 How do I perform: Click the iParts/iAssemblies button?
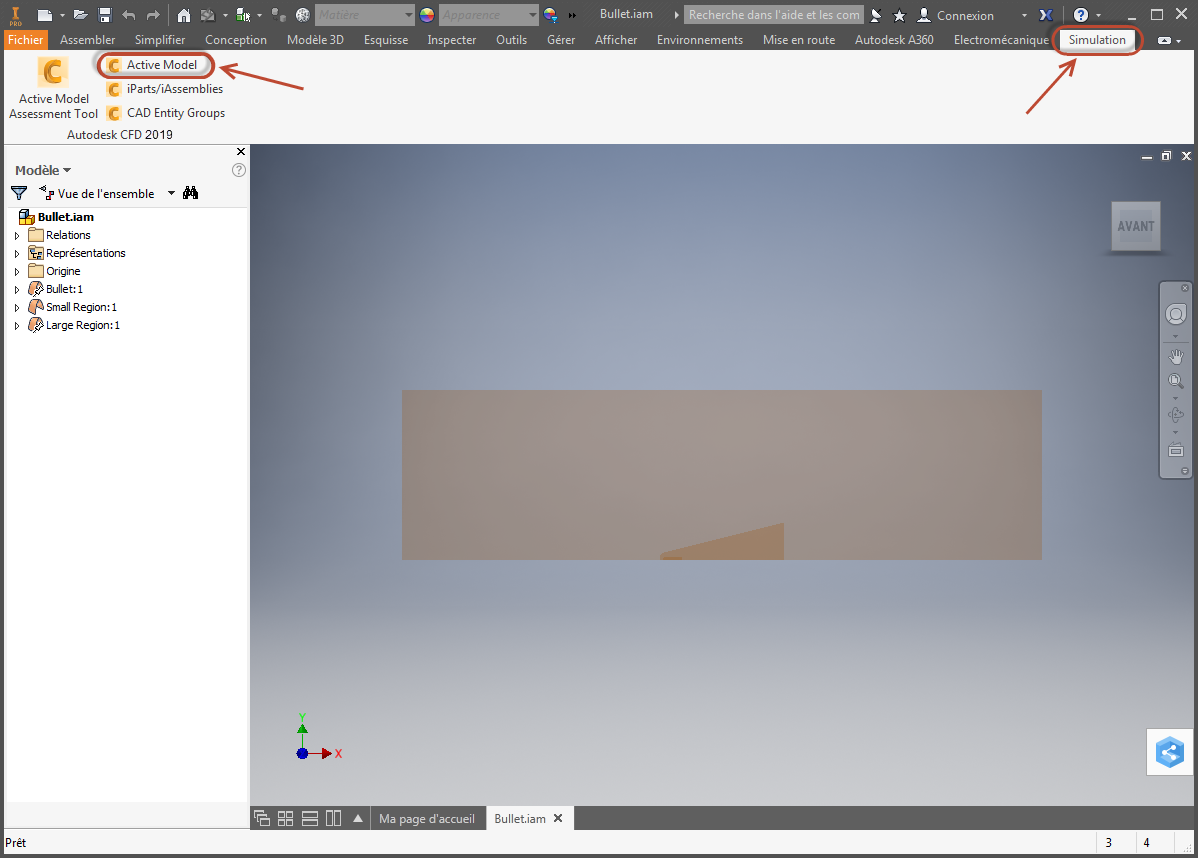tap(165, 89)
